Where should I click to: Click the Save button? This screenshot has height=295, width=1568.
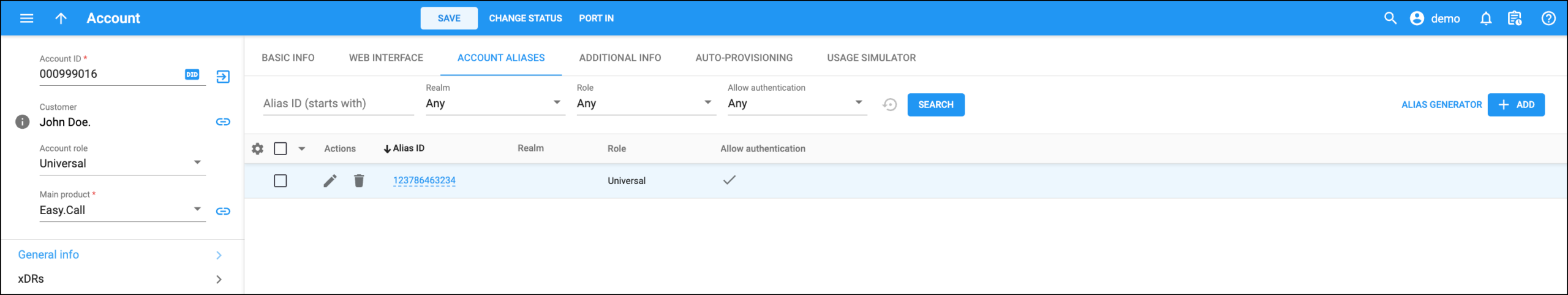tap(449, 18)
